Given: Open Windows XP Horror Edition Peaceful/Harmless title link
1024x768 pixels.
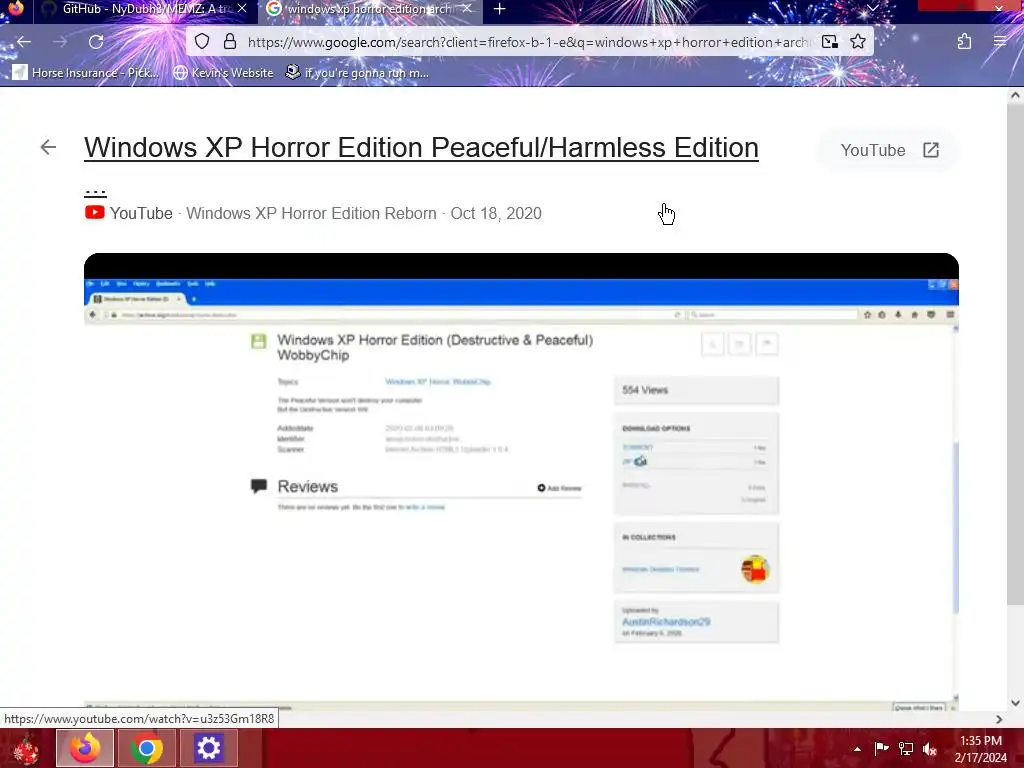Looking at the screenshot, I should coord(421,148).
